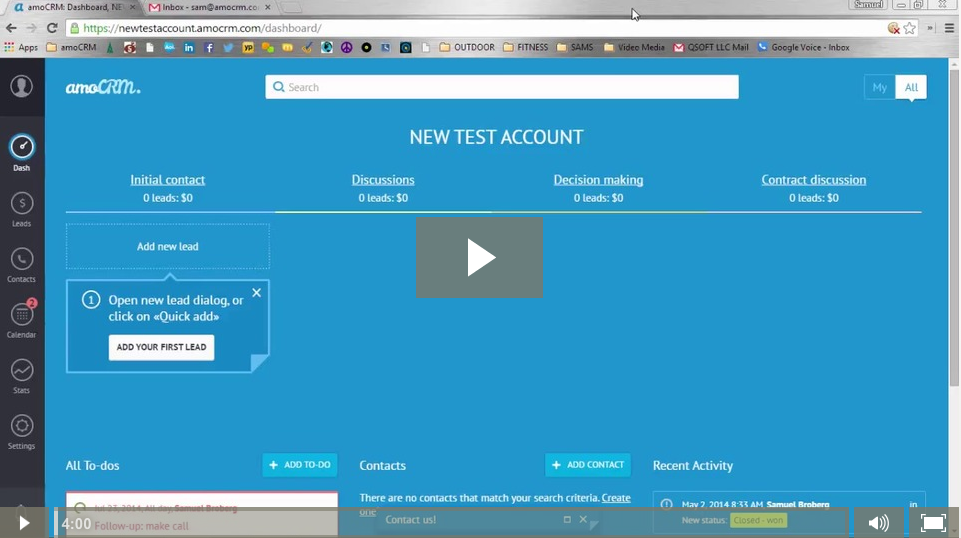
Task: Click the Decision making stage link
Action: pos(598,180)
